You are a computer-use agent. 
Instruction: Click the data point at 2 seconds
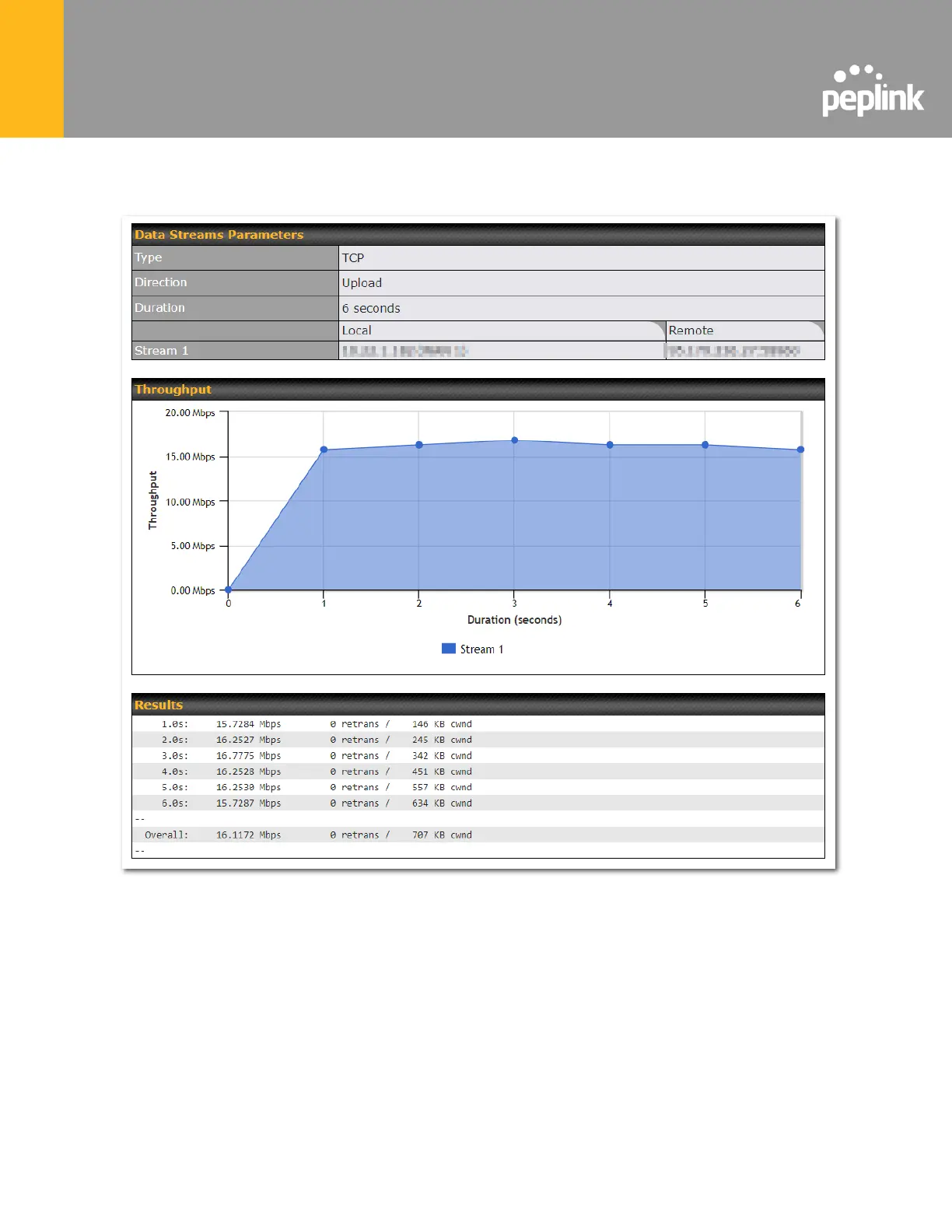(x=419, y=445)
